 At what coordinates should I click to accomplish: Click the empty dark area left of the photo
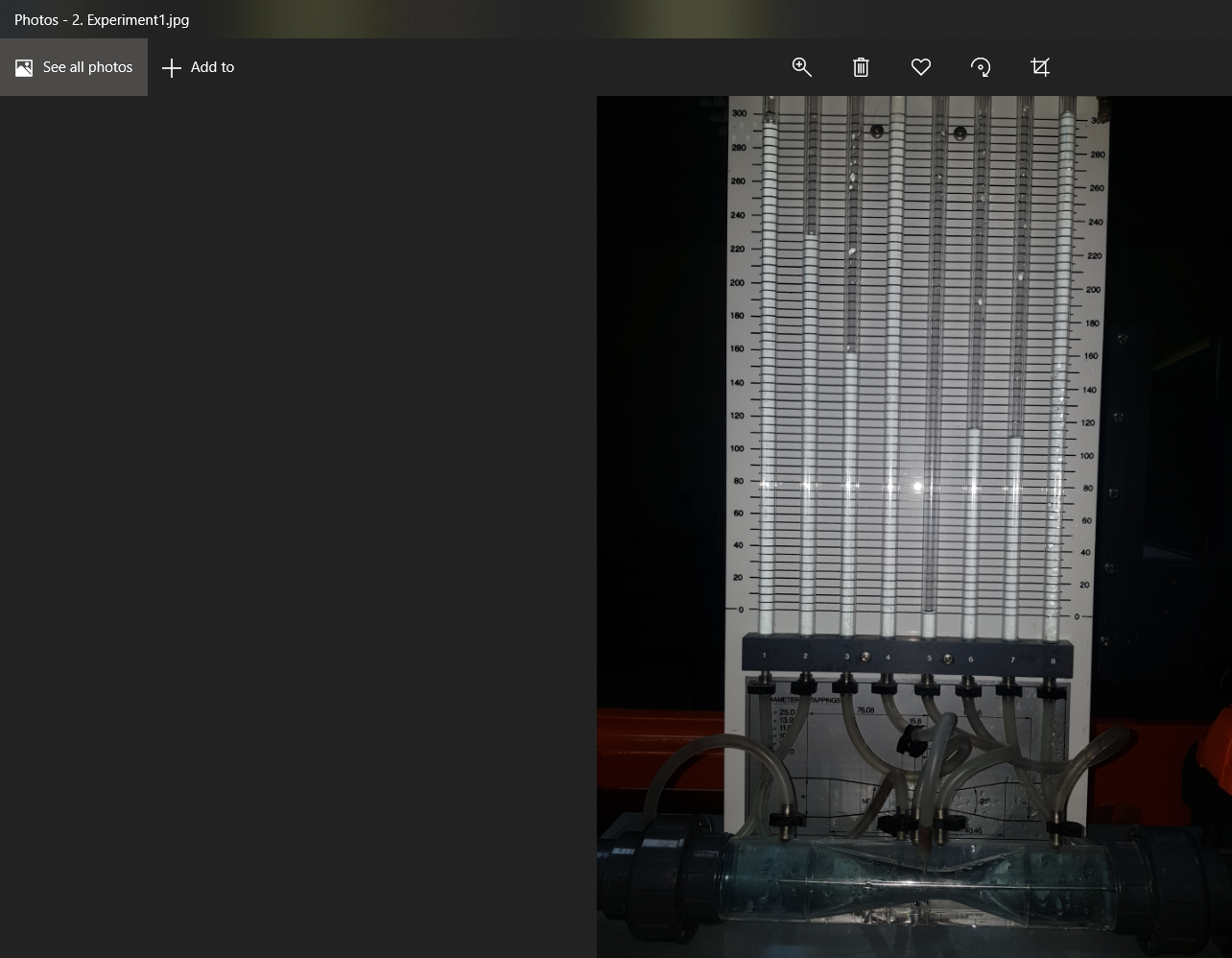click(297, 526)
